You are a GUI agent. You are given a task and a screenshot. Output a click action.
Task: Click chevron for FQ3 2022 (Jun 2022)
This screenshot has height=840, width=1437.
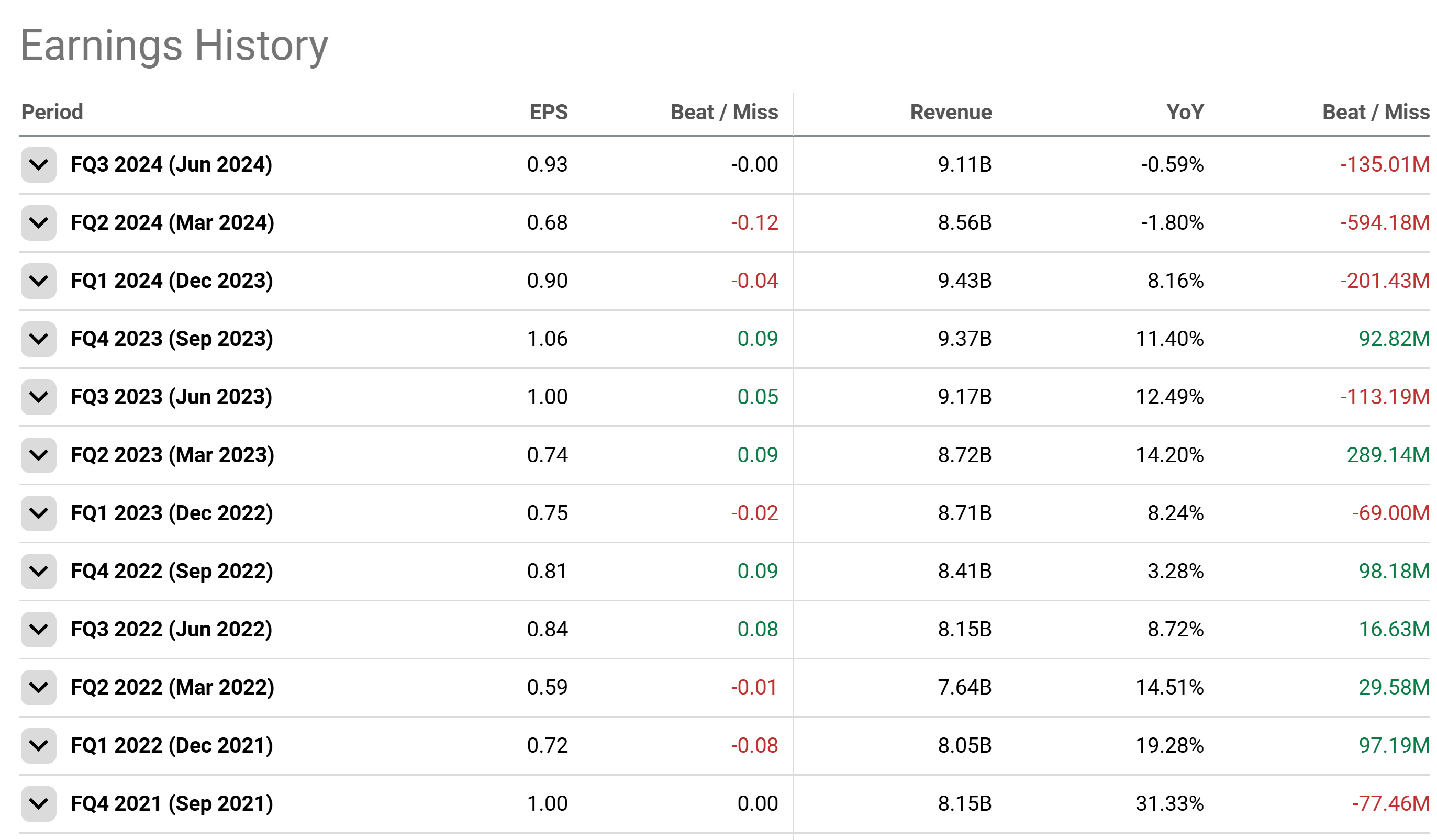[x=38, y=630]
